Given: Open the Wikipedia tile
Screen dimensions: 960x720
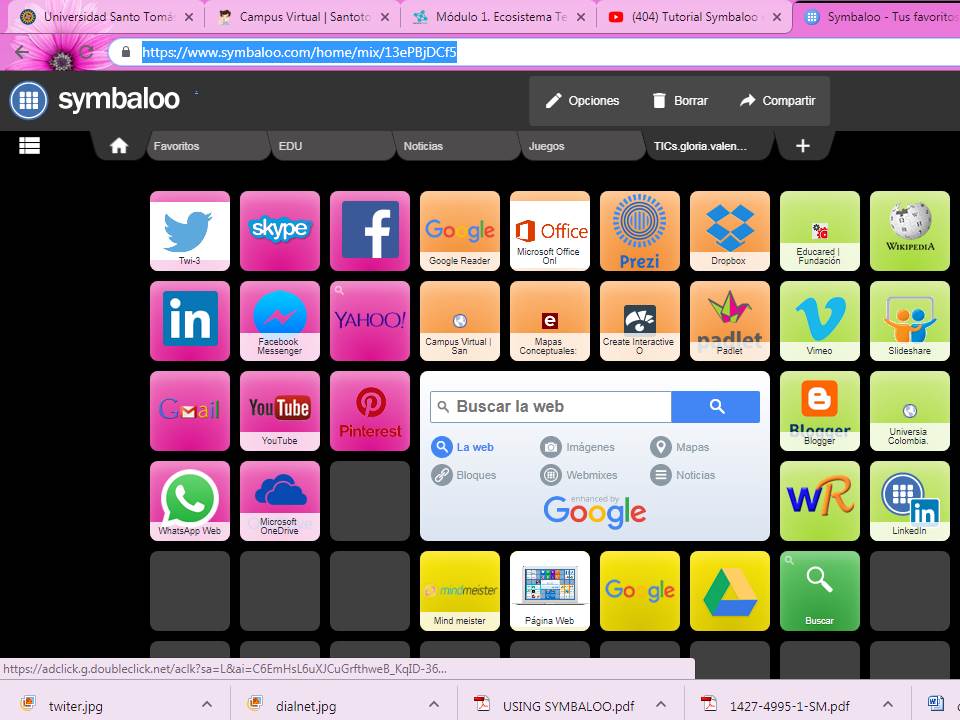Looking at the screenshot, I should 910,231.
